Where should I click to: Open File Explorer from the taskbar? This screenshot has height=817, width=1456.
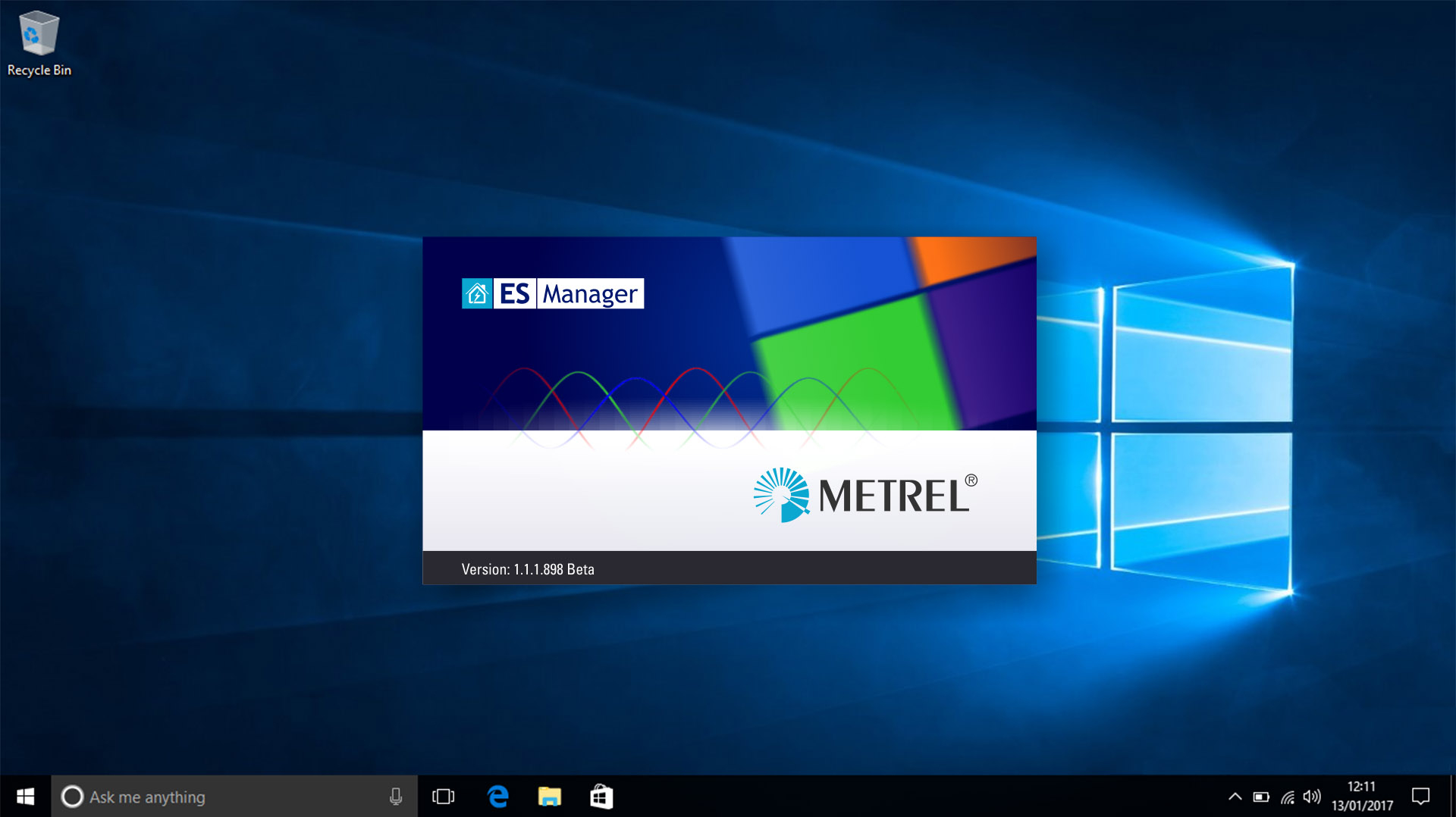(x=550, y=797)
